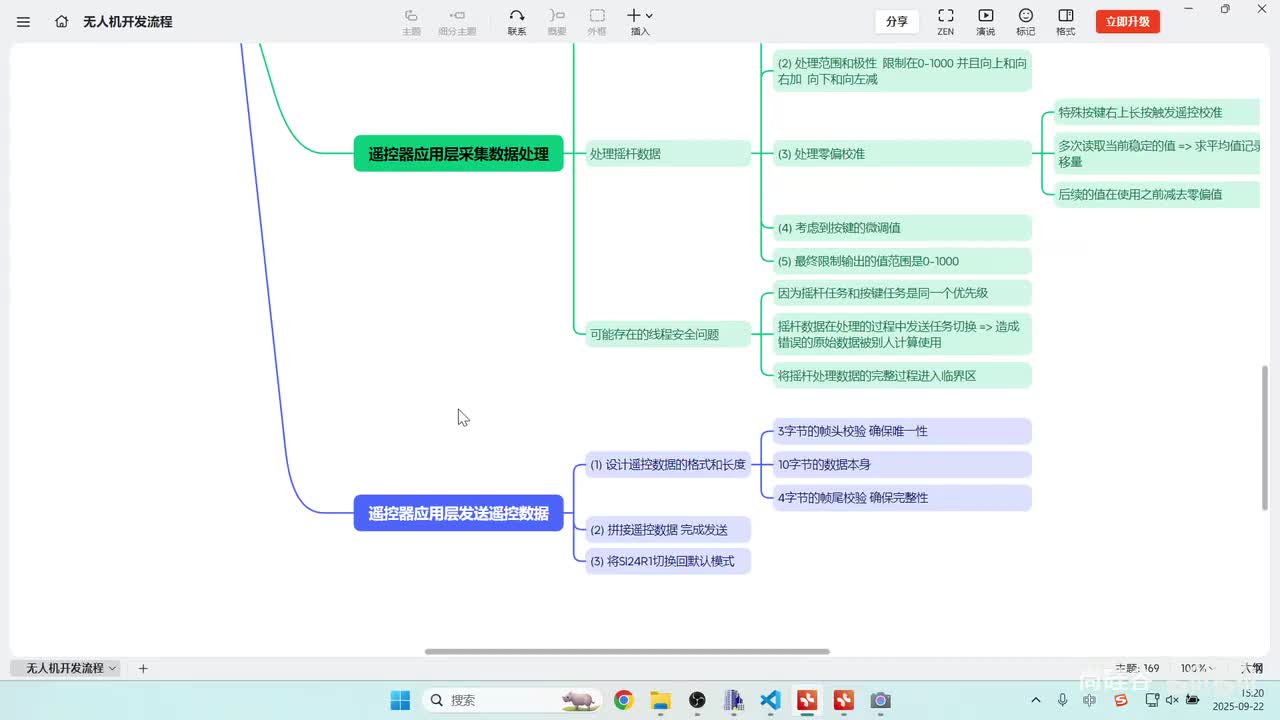Click the 立即升级 upgrade button

pos(1128,21)
